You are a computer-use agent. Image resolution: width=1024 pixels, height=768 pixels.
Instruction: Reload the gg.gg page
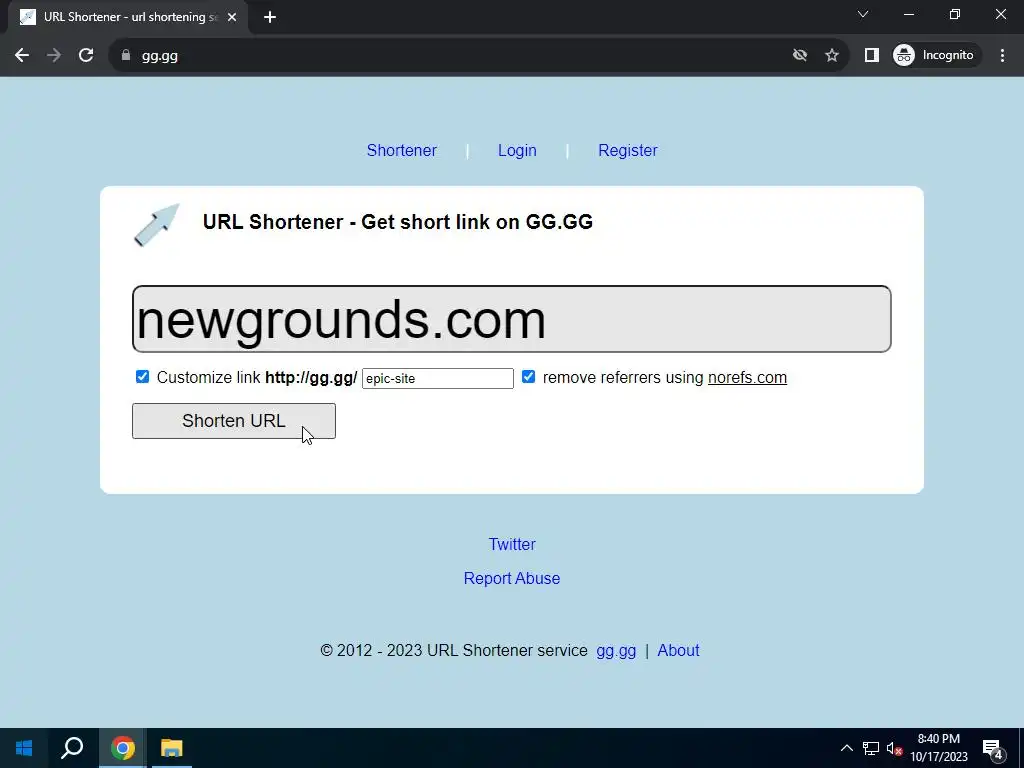[86, 56]
